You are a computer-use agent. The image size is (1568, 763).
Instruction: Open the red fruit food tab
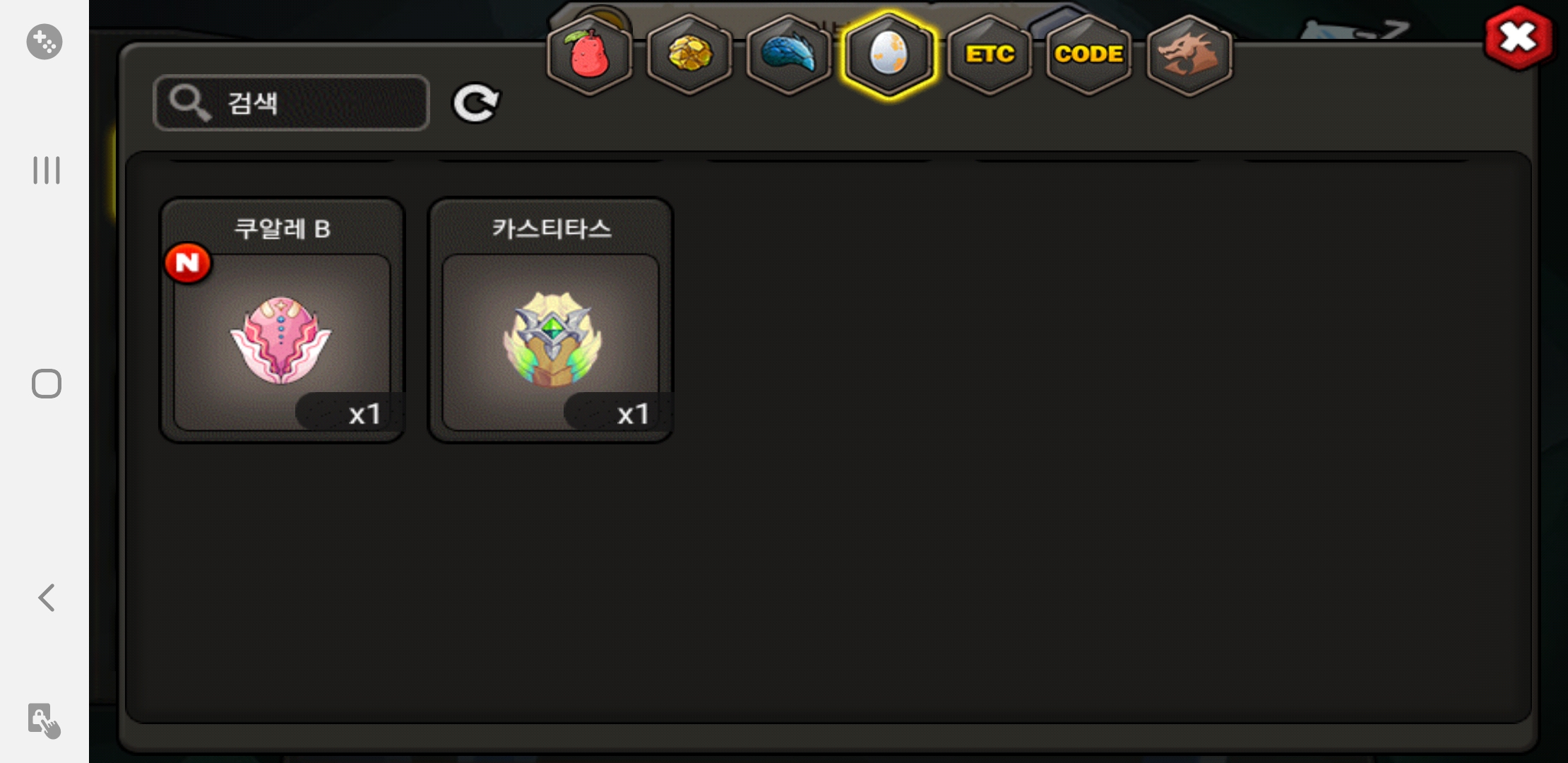point(589,54)
